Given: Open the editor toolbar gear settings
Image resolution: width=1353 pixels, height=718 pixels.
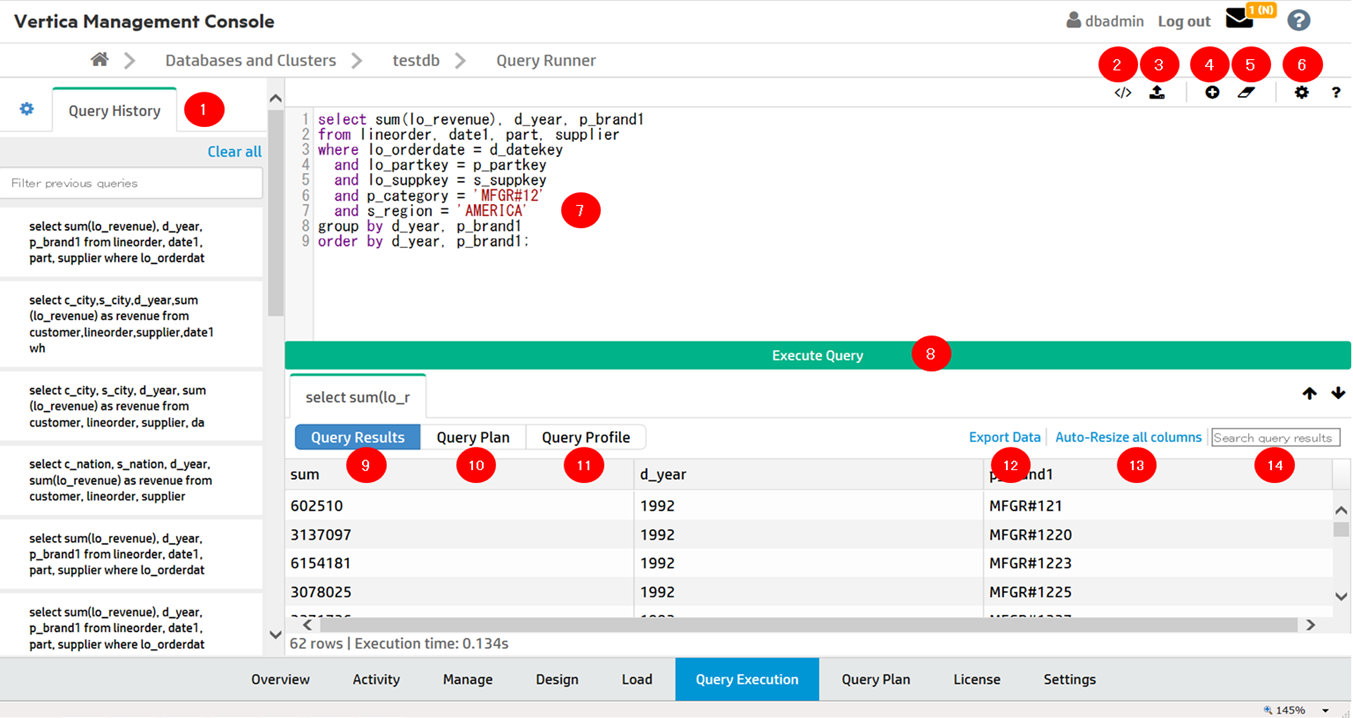Looking at the screenshot, I should click(1301, 93).
